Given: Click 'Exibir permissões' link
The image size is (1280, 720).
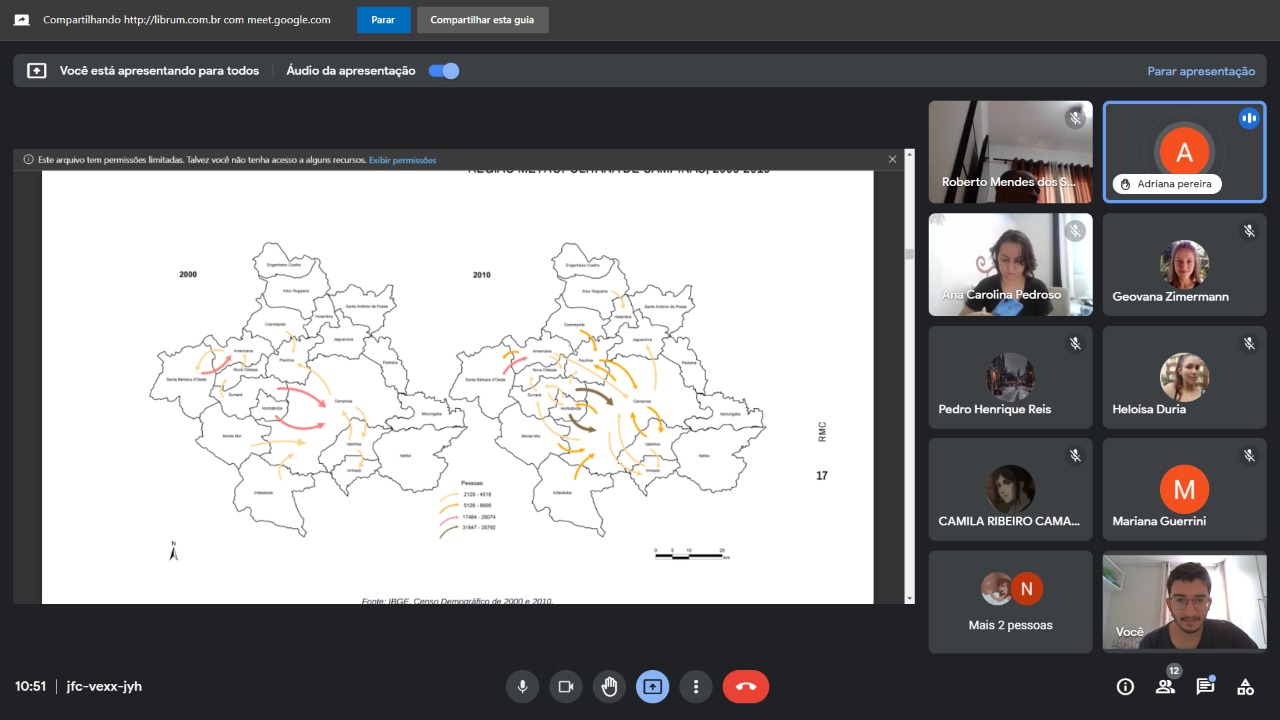Looking at the screenshot, I should point(402,160).
